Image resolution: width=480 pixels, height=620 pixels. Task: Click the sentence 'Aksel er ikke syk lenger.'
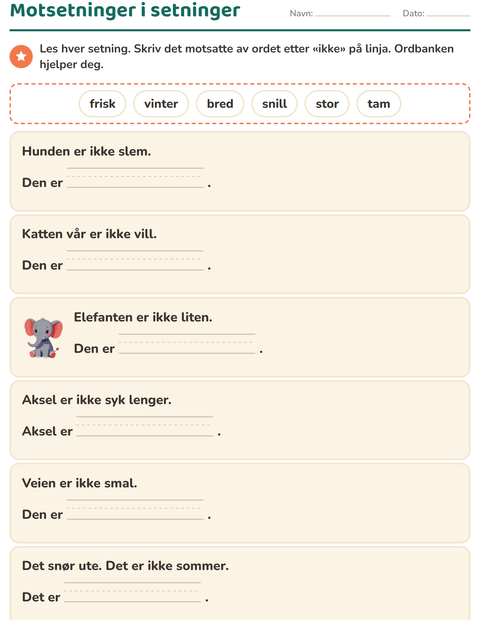[x=97, y=400]
